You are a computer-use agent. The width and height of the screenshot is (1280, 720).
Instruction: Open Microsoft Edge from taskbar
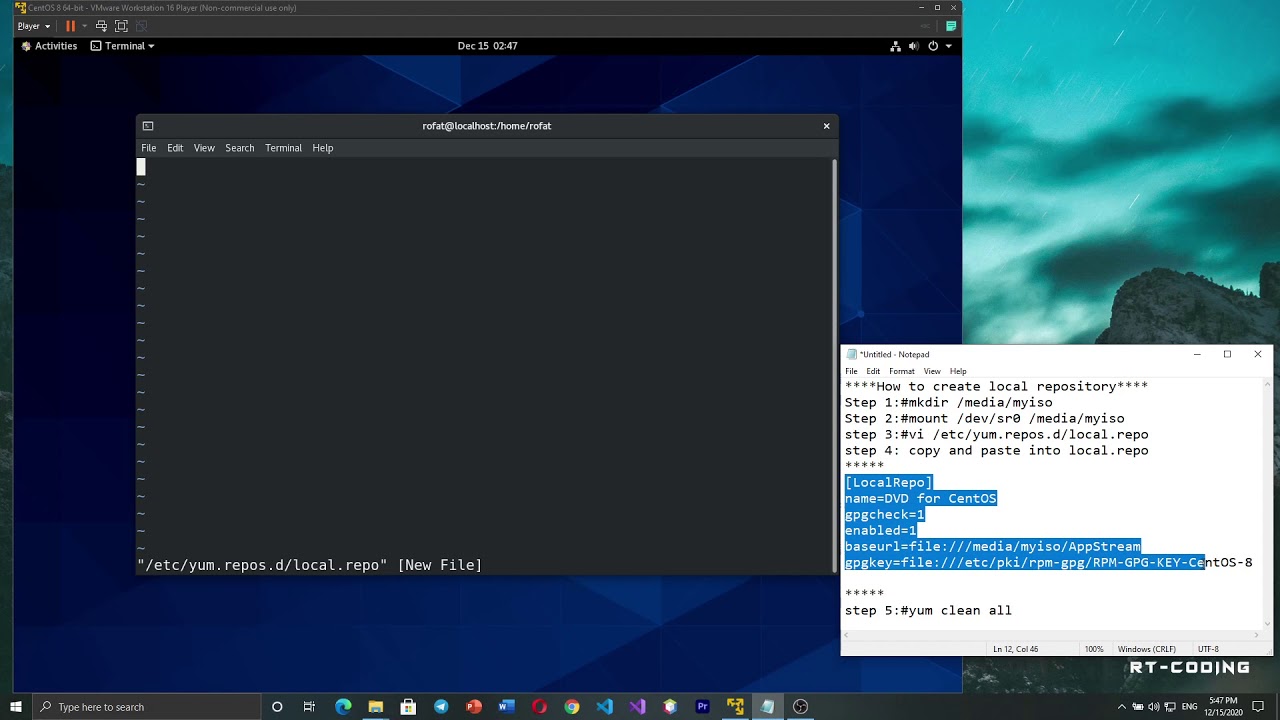click(343, 707)
